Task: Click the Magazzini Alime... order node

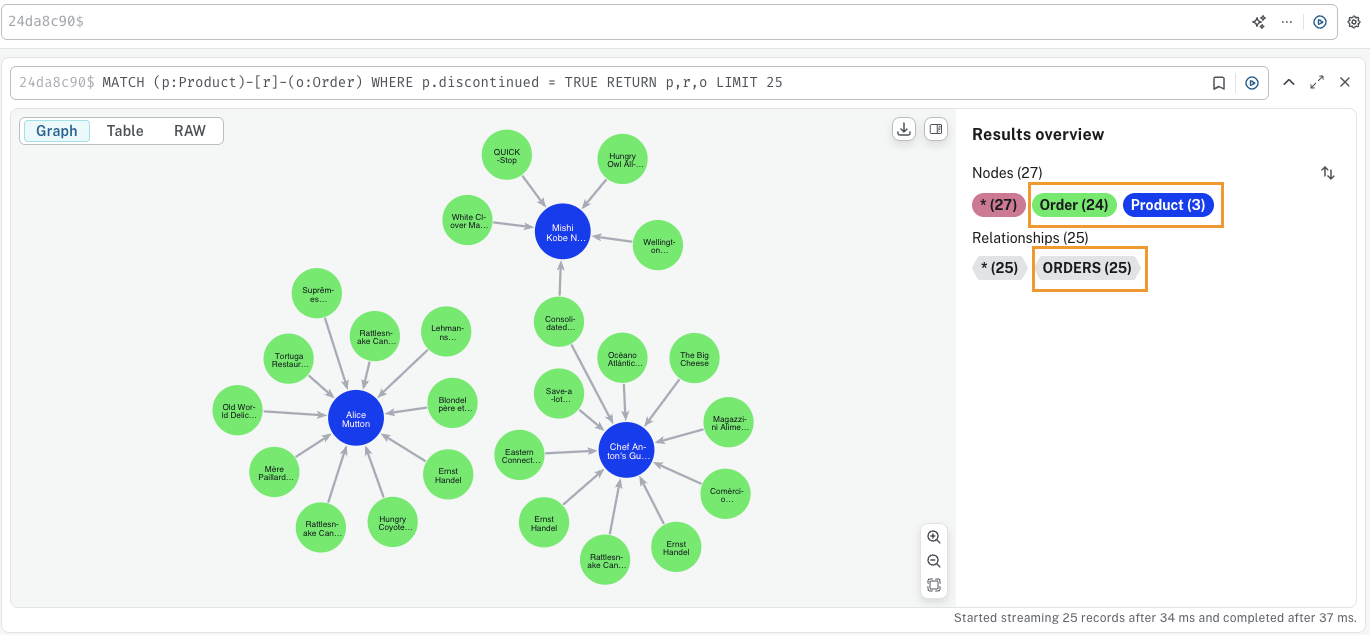Action: (x=728, y=423)
